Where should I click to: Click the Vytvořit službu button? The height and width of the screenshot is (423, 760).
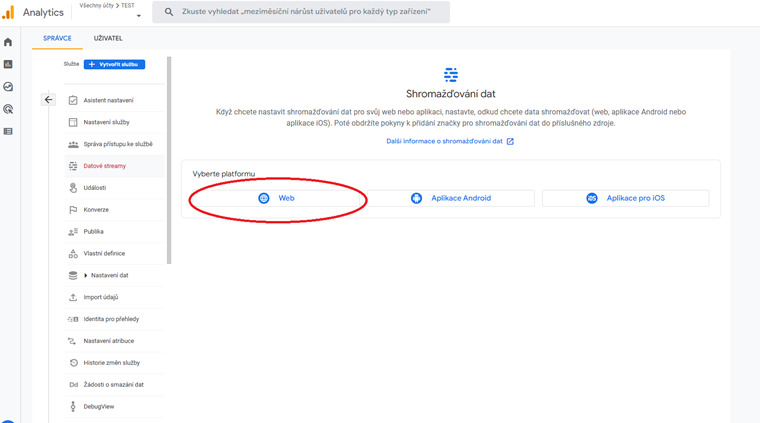click(115, 64)
